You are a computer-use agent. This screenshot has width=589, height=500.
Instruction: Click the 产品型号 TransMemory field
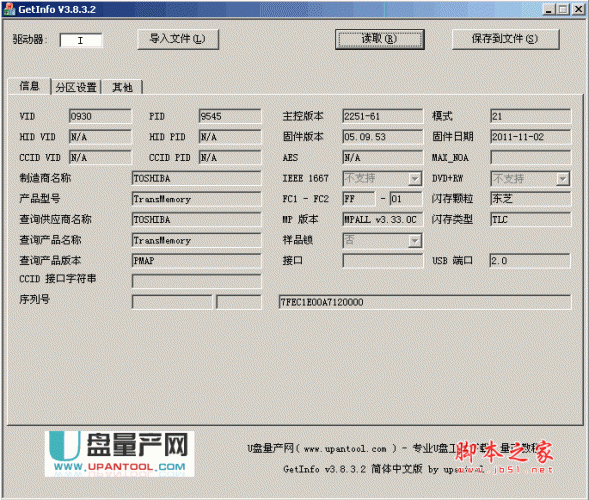coord(196,199)
